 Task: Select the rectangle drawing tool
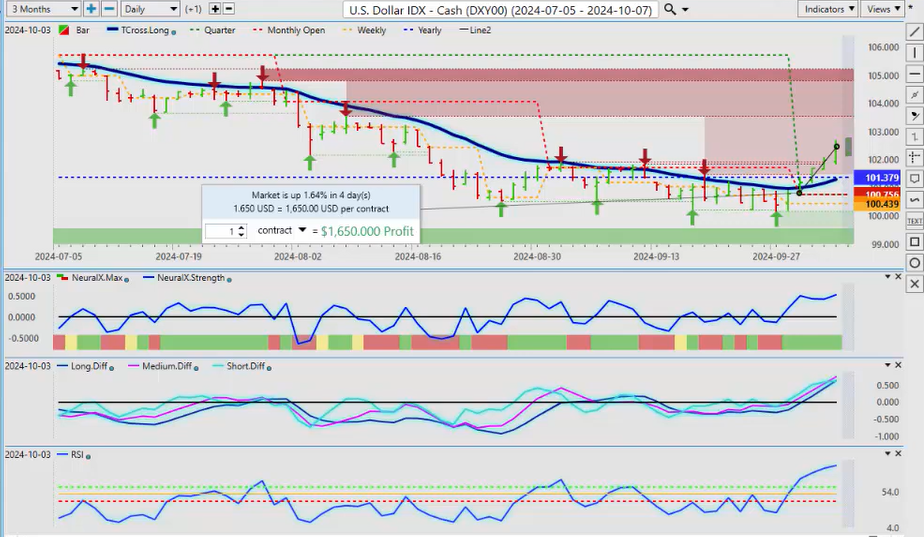pyautogui.click(x=915, y=242)
